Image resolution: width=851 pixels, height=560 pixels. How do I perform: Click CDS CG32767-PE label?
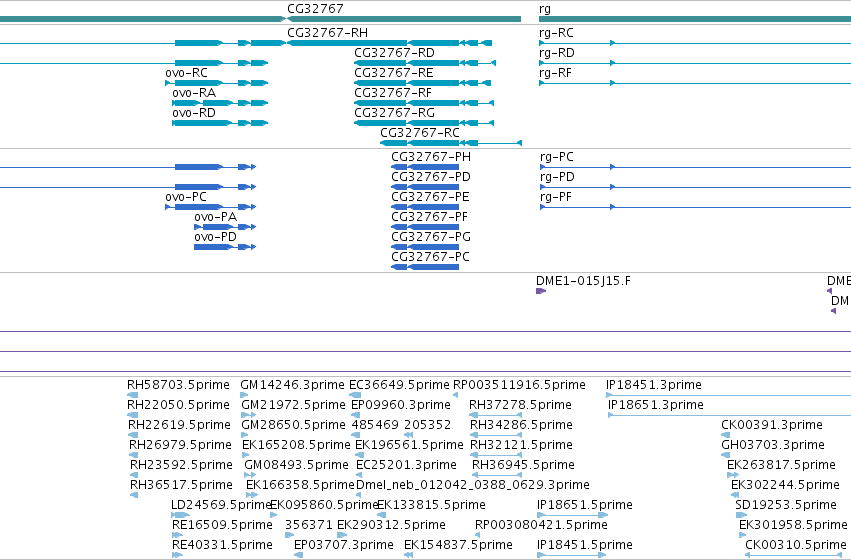pyautogui.click(x=430, y=197)
